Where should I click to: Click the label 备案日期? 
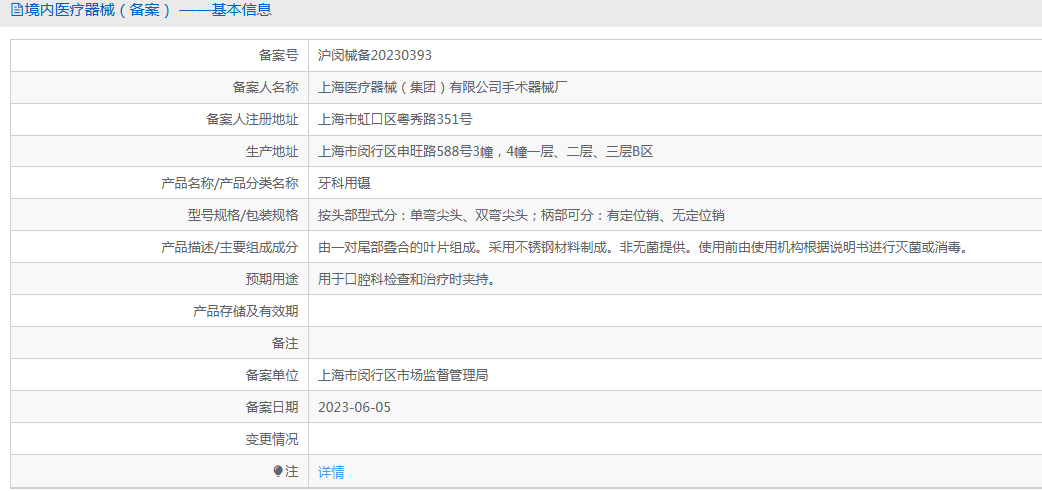[272, 407]
